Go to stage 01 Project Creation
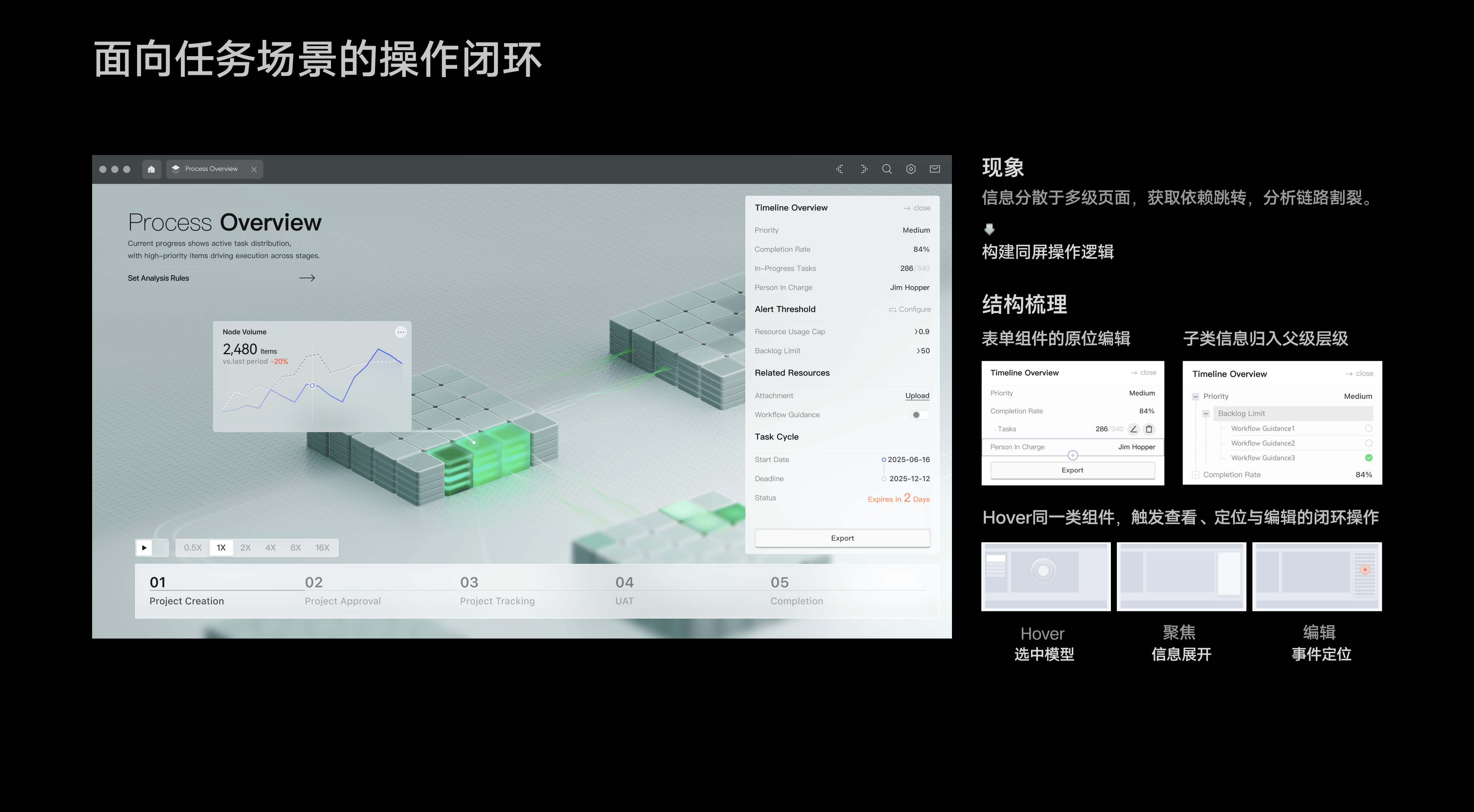 click(x=187, y=592)
